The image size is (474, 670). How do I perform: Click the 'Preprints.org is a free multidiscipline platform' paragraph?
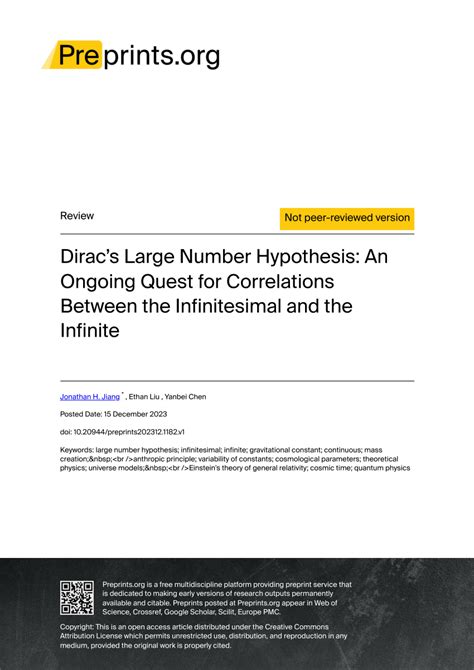click(x=227, y=598)
